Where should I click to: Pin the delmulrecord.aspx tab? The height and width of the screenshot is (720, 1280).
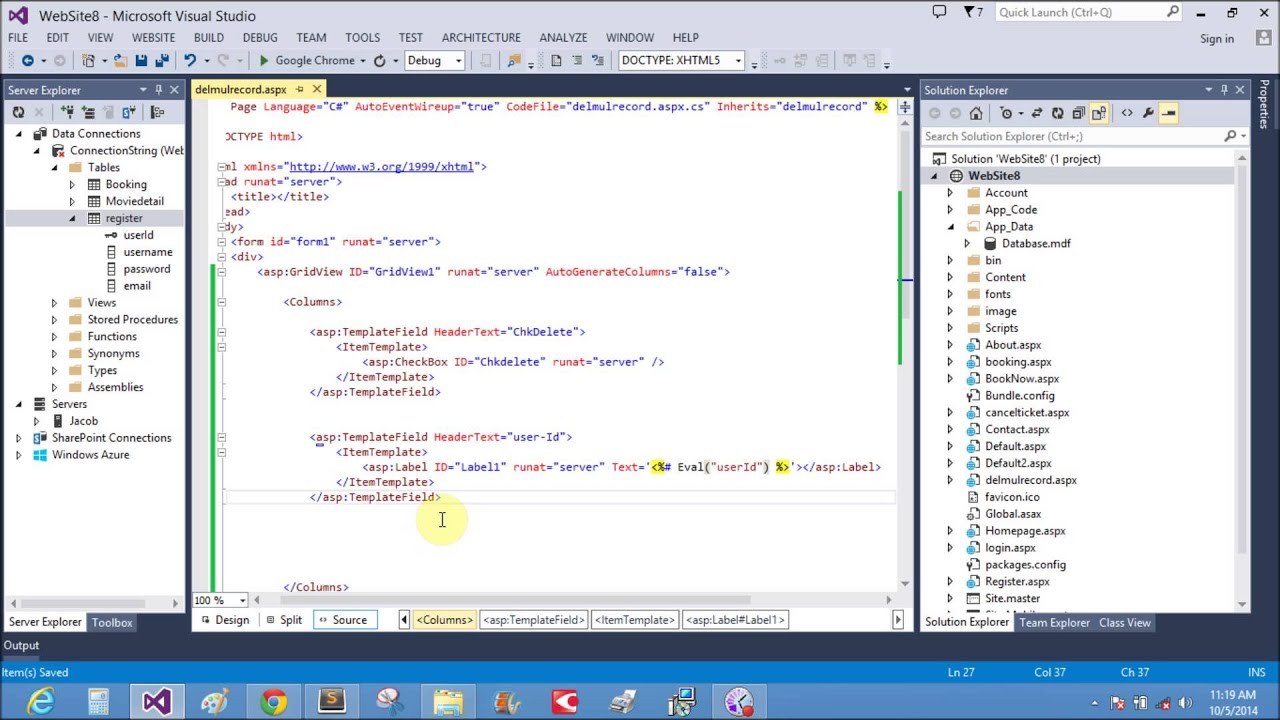299,90
